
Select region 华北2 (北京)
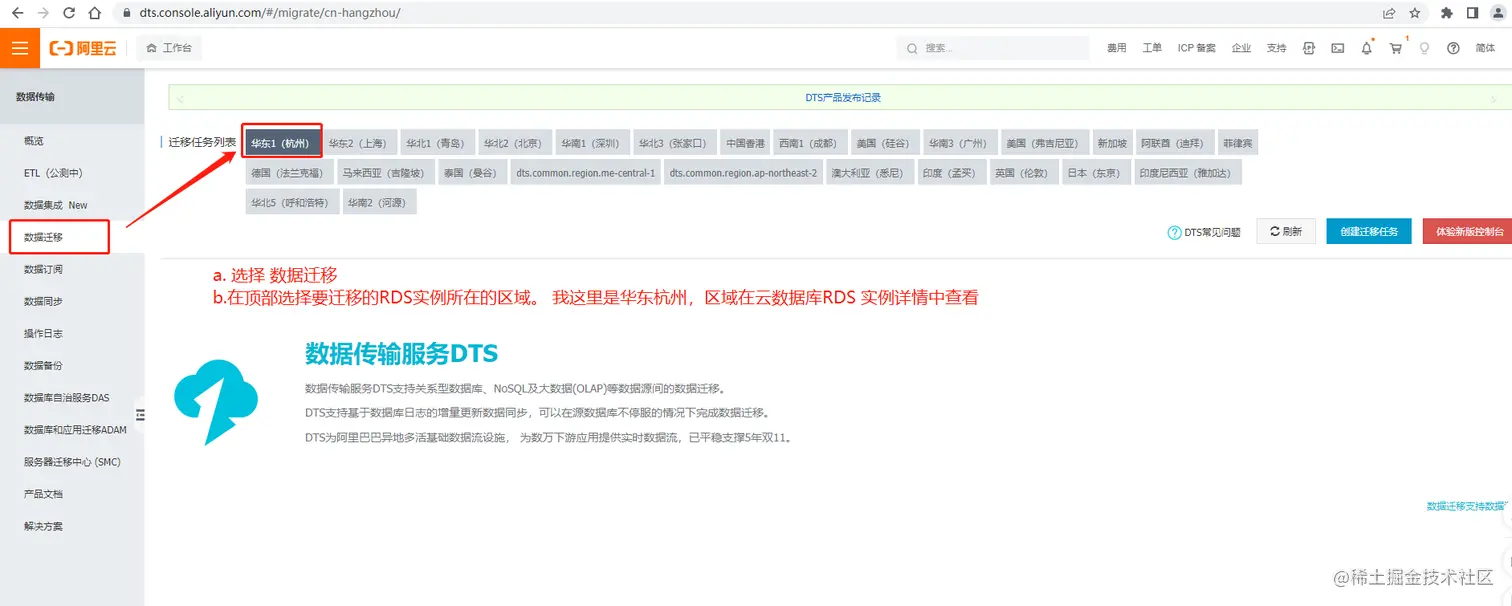[515, 143]
